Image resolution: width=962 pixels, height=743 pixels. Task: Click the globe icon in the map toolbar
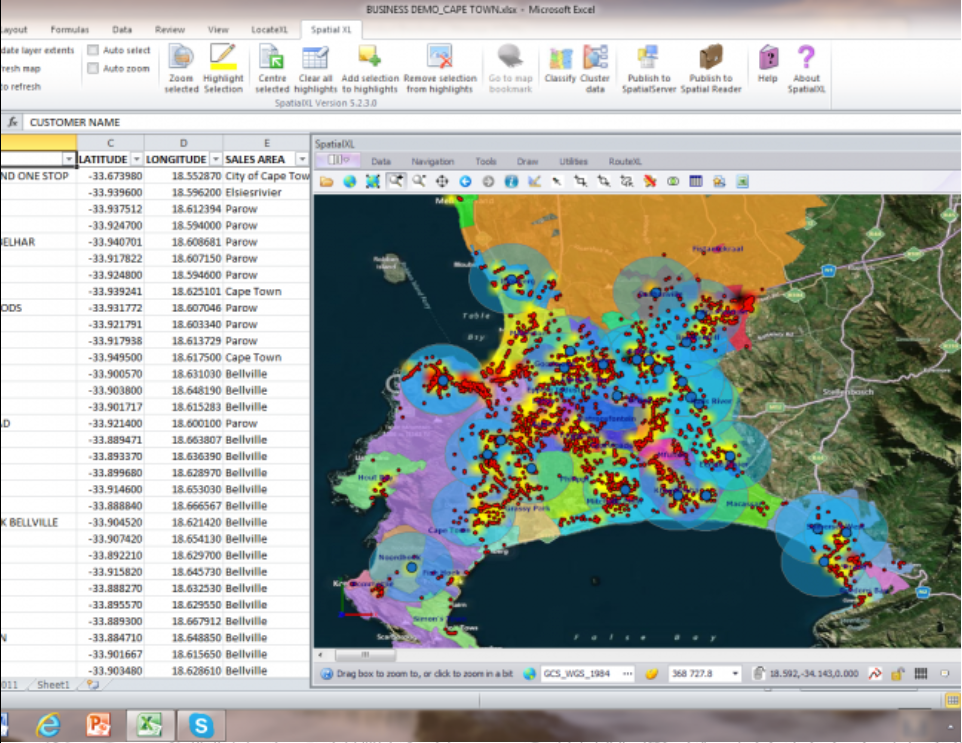point(348,181)
